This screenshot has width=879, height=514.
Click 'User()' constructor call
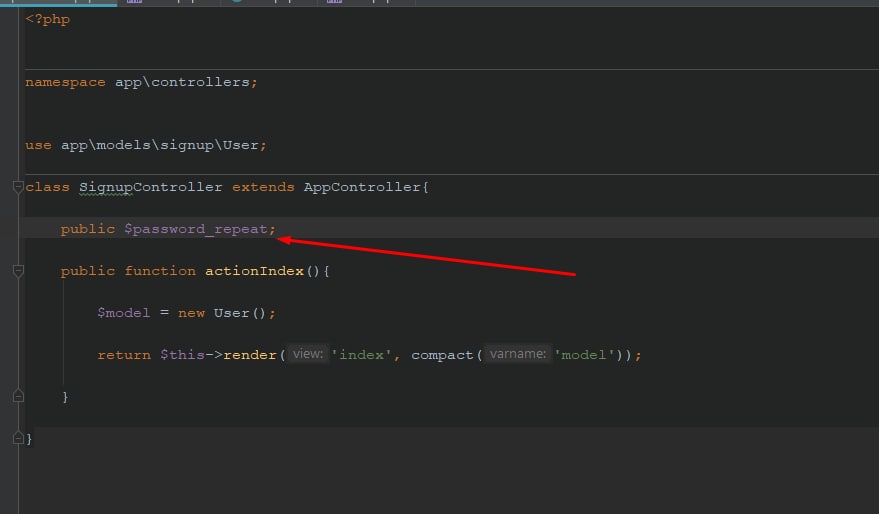[240, 313]
